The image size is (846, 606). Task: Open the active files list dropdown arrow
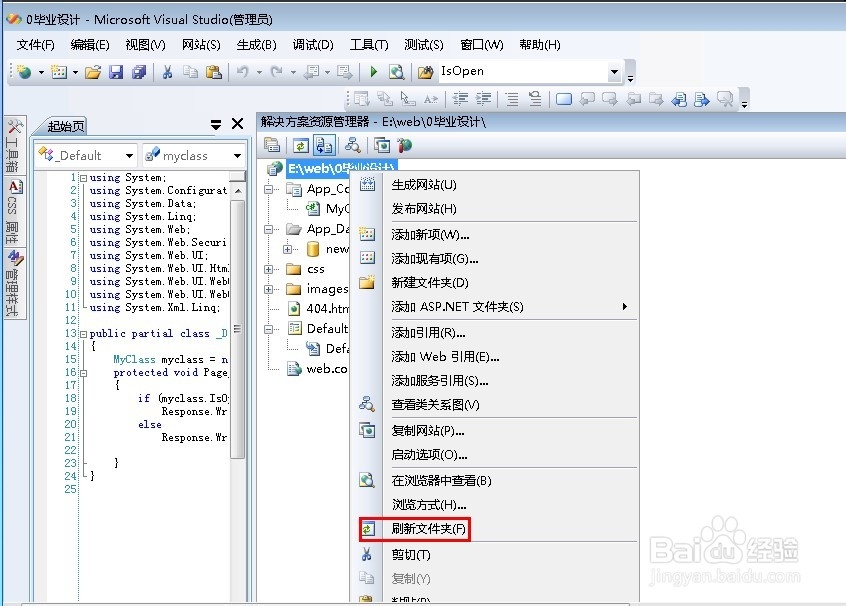(x=216, y=125)
